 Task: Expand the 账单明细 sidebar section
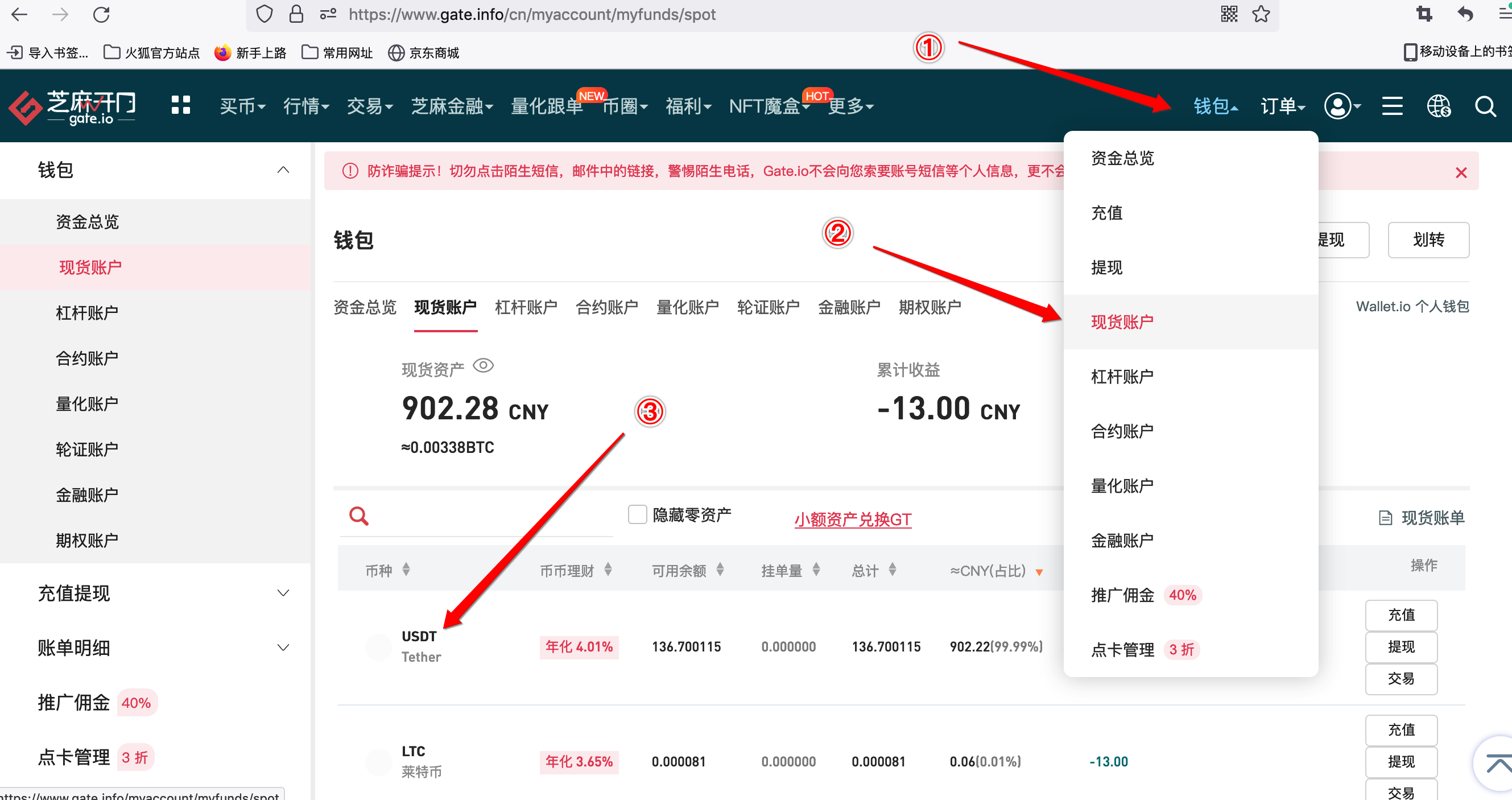[x=283, y=648]
